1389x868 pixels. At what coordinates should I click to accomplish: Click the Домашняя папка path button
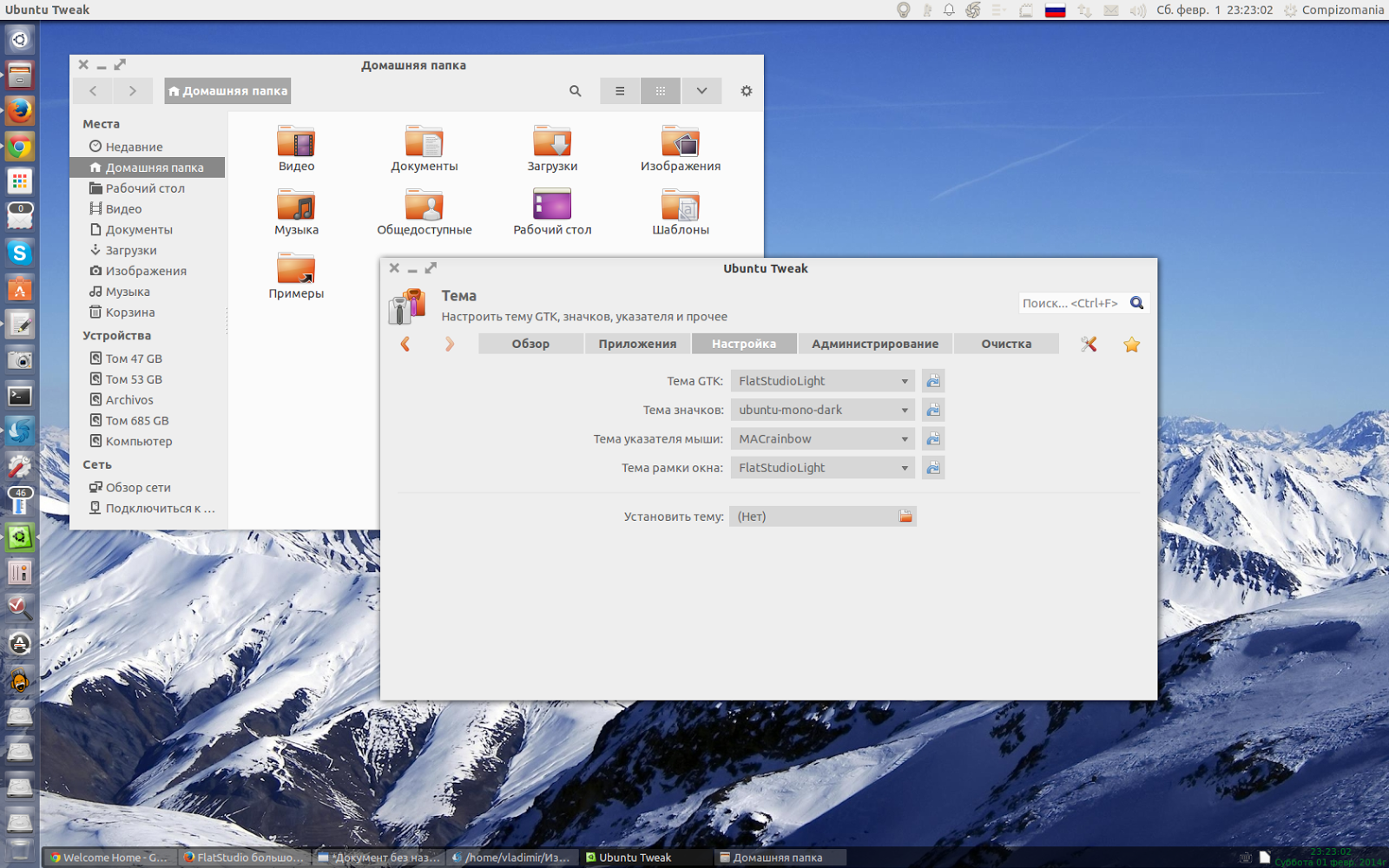pyautogui.click(x=227, y=91)
